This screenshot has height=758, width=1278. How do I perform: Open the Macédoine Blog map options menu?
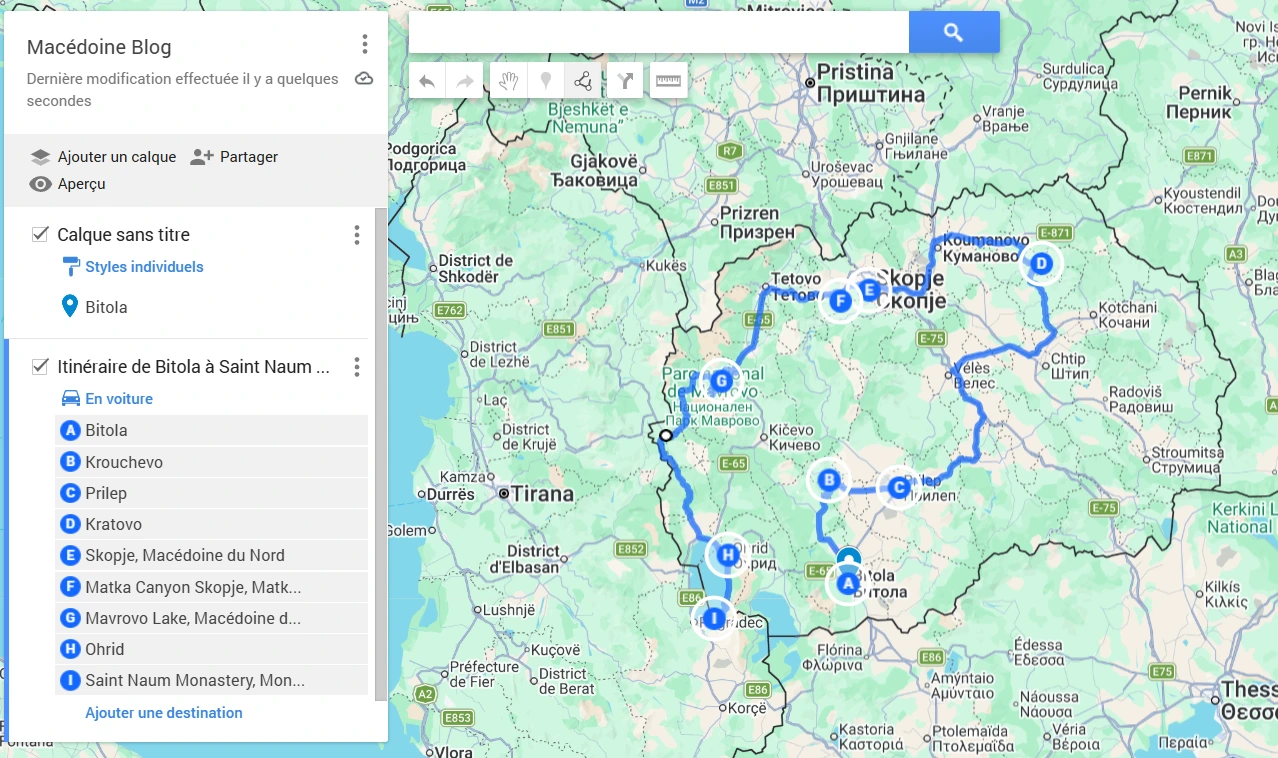click(x=365, y=44)
